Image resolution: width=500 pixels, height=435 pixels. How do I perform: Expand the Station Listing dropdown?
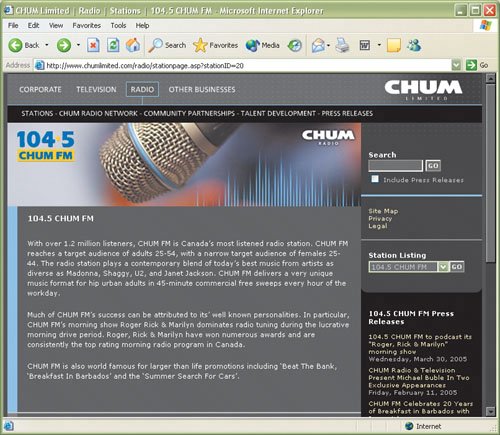(443, 267)
